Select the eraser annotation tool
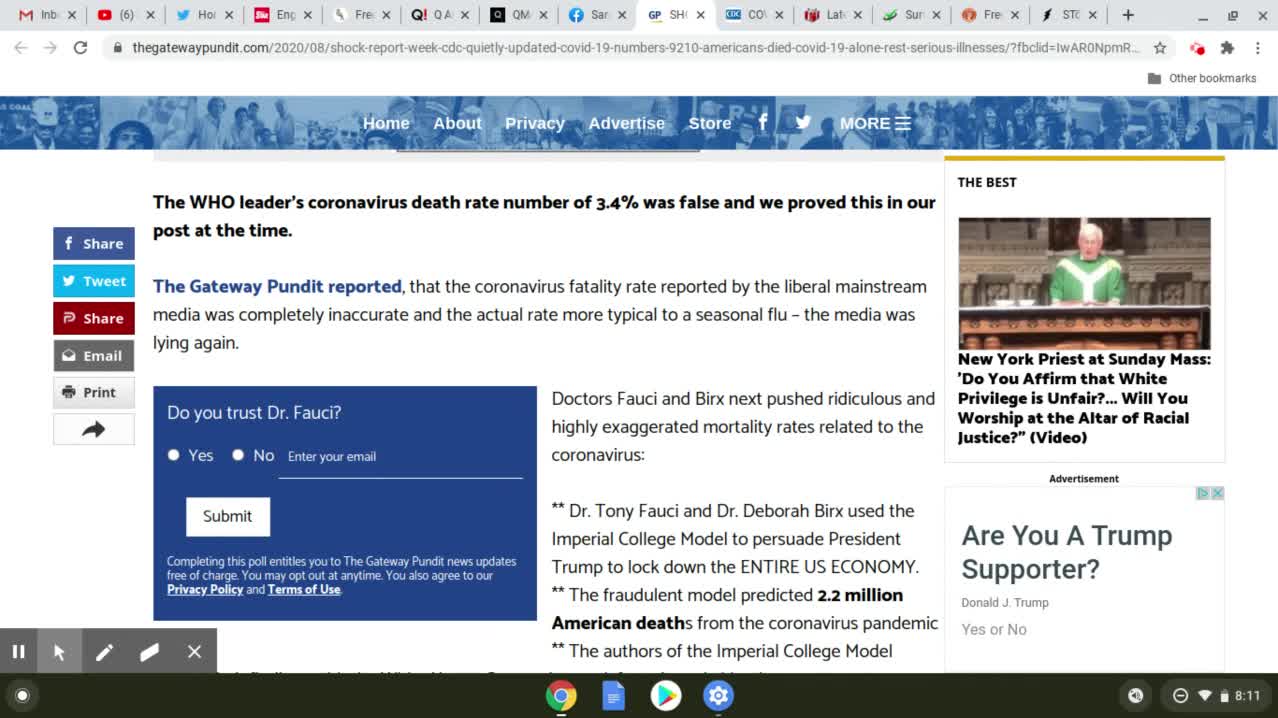 pyautogui.click(x=149, y=652)
